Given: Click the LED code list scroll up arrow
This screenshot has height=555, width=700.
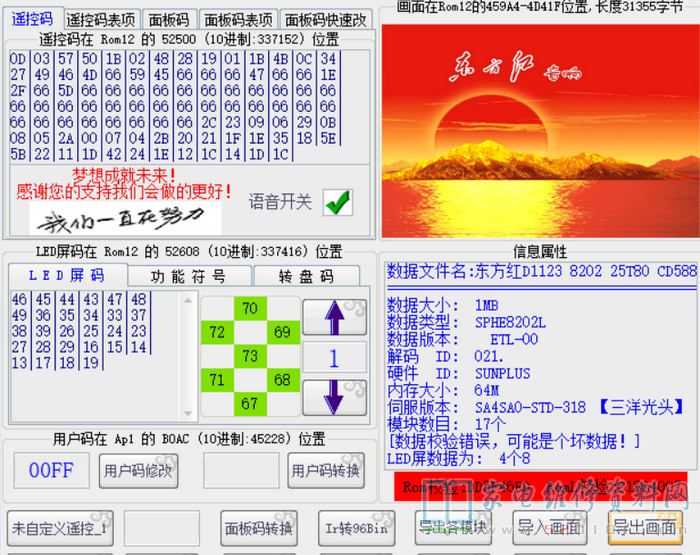Looking at the screenshot, I should click(188, 300).
